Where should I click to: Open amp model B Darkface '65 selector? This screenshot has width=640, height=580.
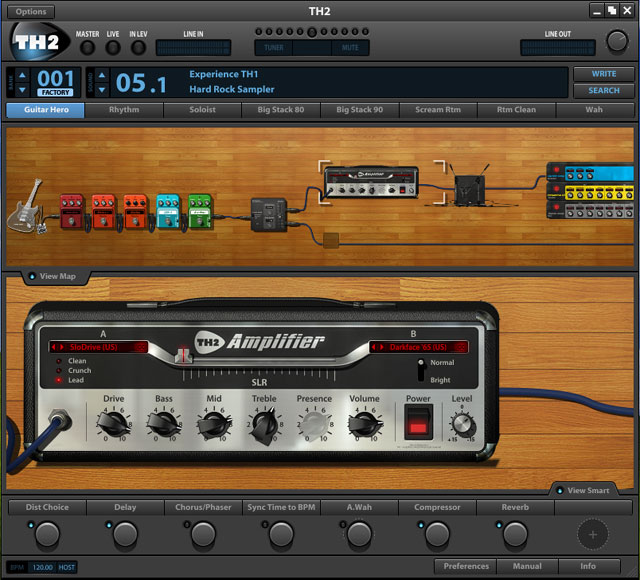tap(418, 347)
